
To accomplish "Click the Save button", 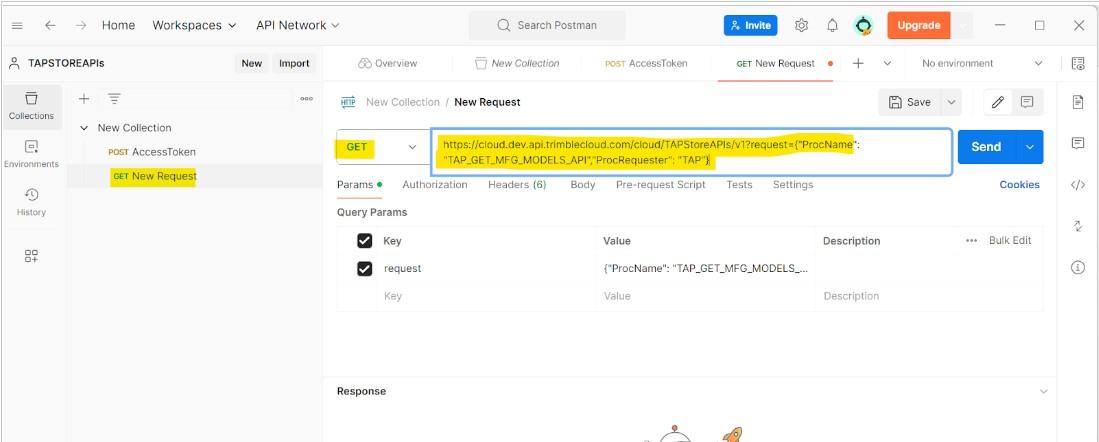I will [x=910, y=102].
